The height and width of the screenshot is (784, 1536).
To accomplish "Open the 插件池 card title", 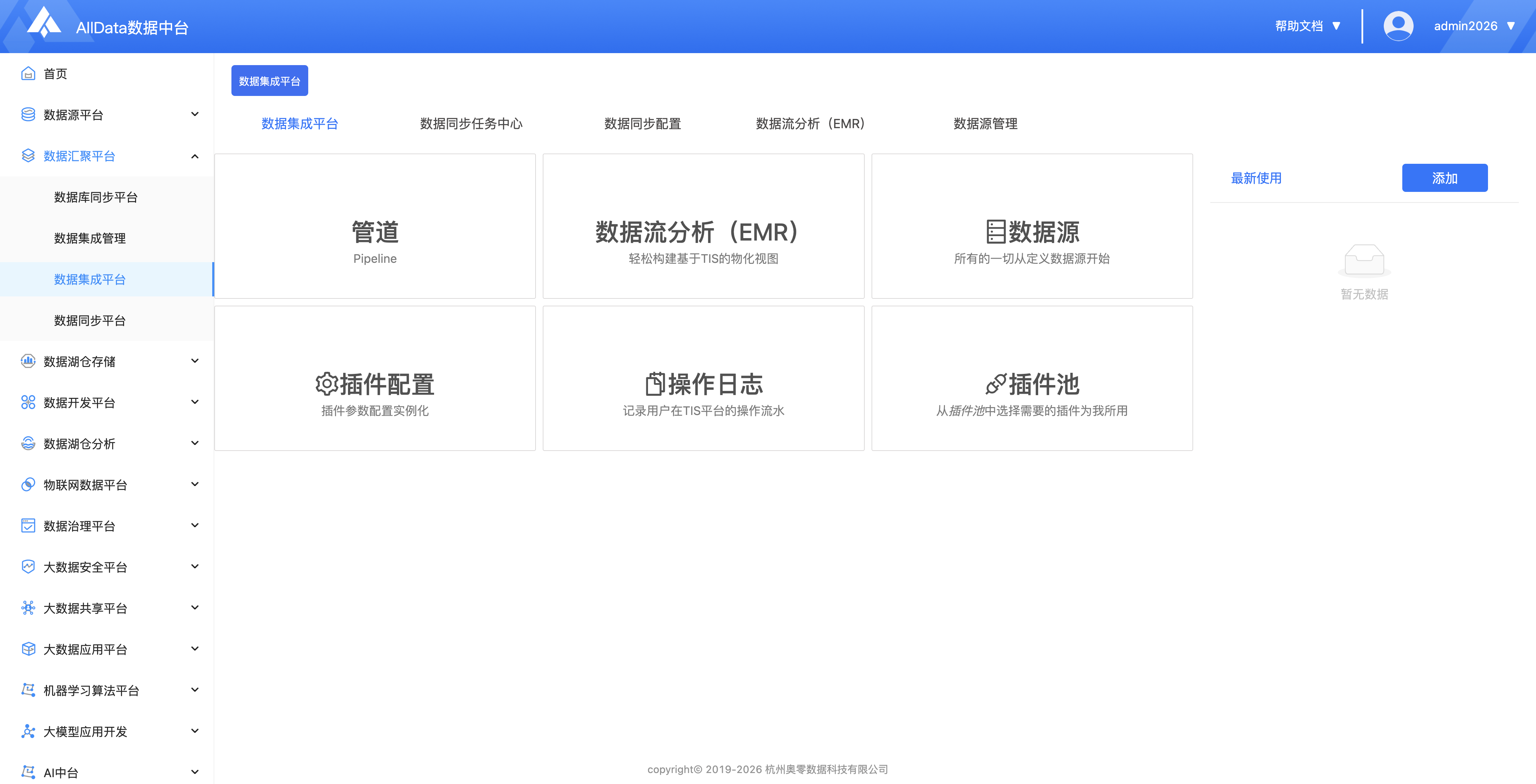I will [1043, 384].
